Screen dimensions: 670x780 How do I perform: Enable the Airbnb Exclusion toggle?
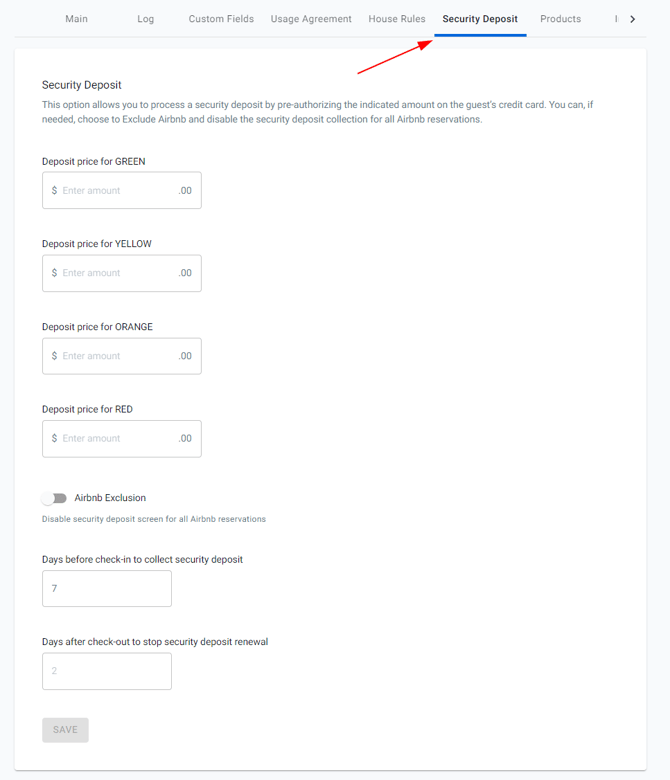pos(54,498)
